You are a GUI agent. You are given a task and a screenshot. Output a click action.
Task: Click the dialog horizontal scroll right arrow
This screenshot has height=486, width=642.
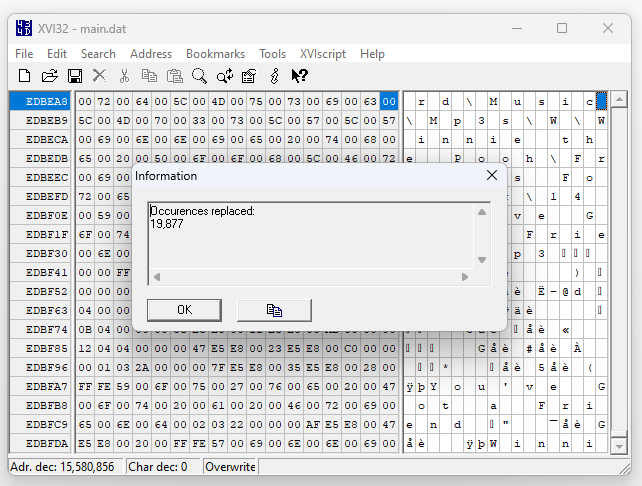(x=465, y=277)
